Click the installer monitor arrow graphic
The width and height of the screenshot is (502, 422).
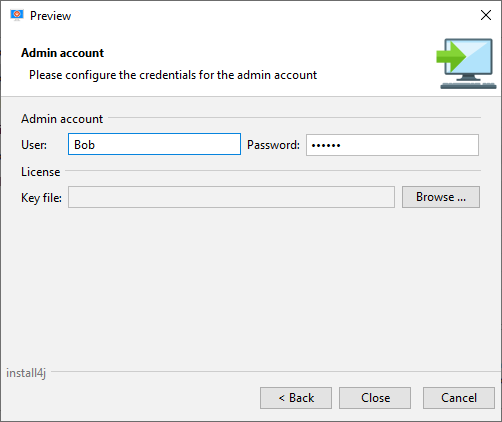coord(466,63)
